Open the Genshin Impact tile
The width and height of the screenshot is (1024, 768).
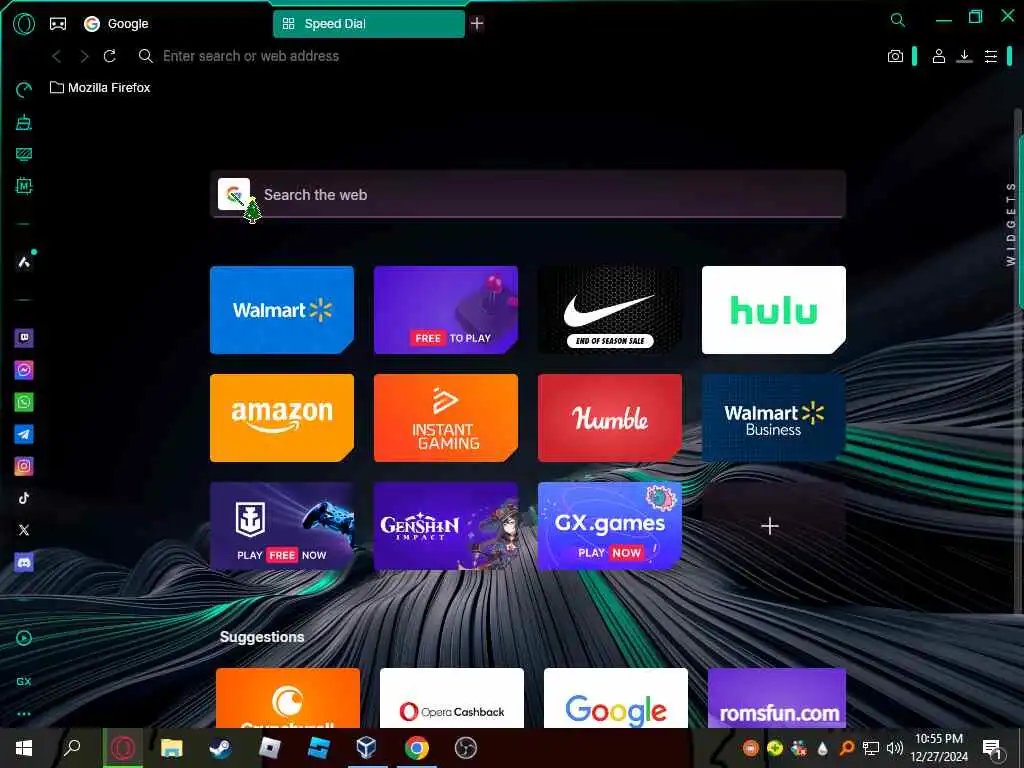tap(445, 526)
